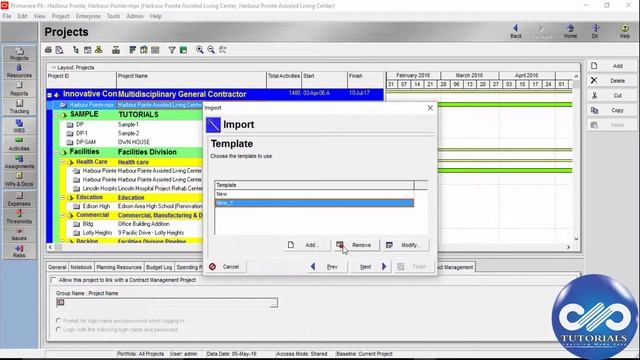The height and width of the screenshot is (360, 640).
Task: Switch to the Notebook tab
Action: [x=81, y=267]
